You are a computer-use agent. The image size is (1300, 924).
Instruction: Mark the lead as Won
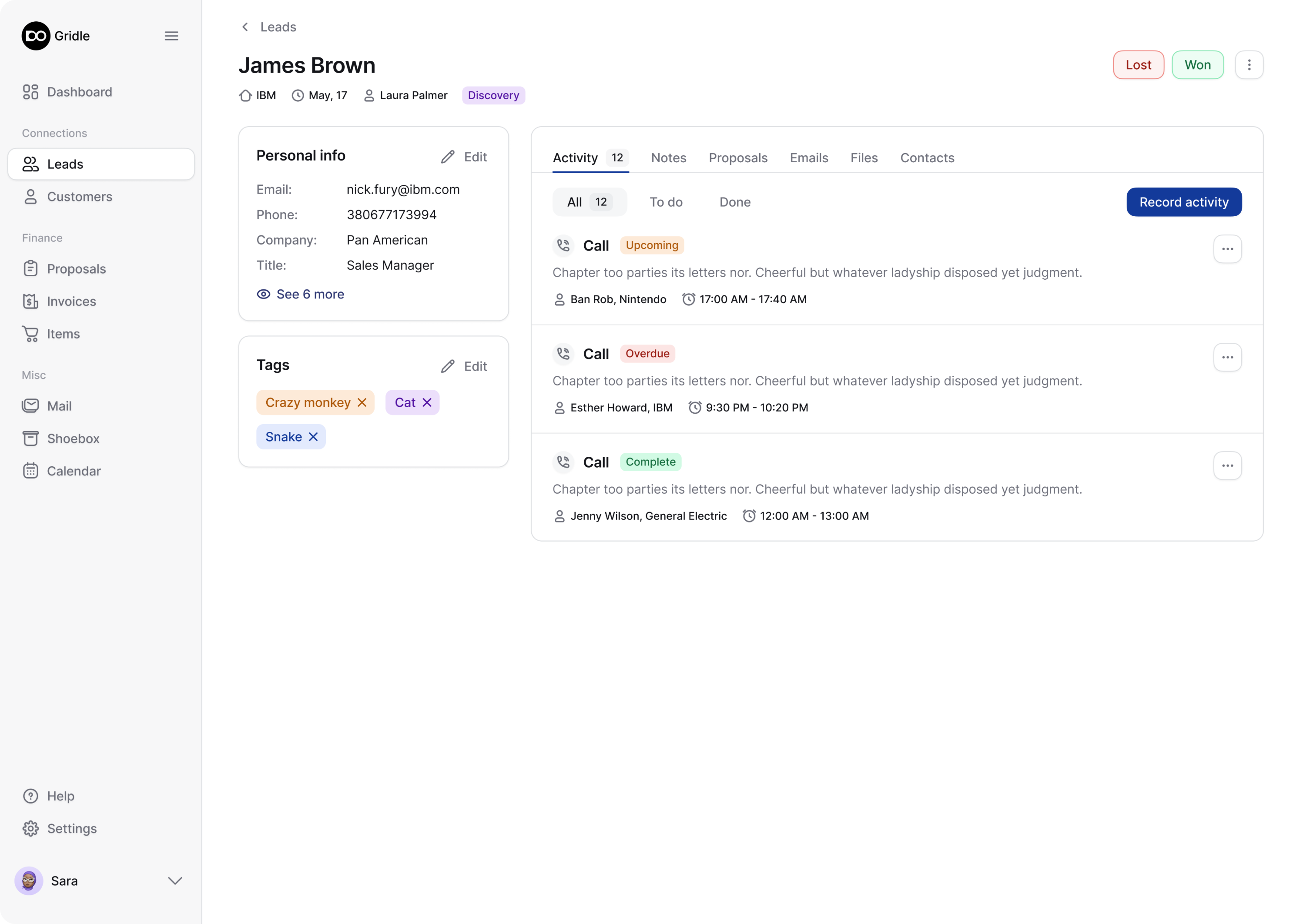(1197, 65)
